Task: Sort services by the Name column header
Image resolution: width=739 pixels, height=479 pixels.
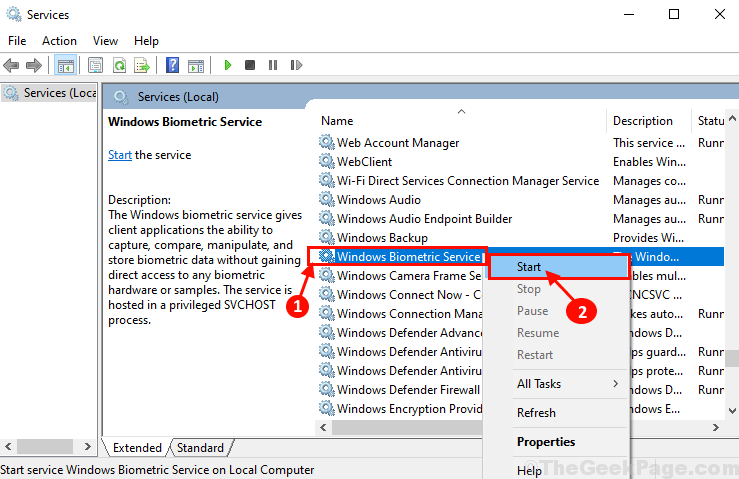Action: click(337, 121)
